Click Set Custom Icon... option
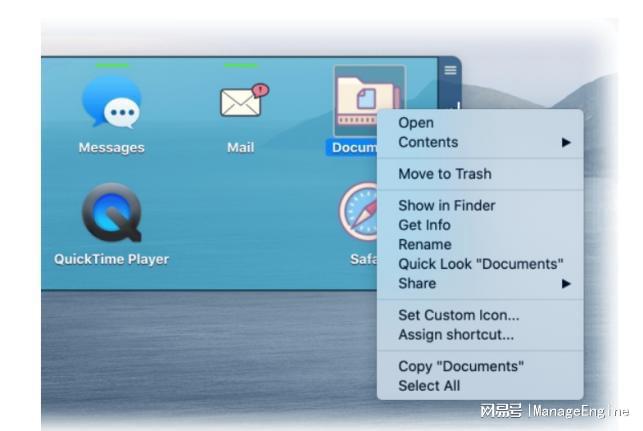This screenshot has height=431, width=643. (458, 316)
